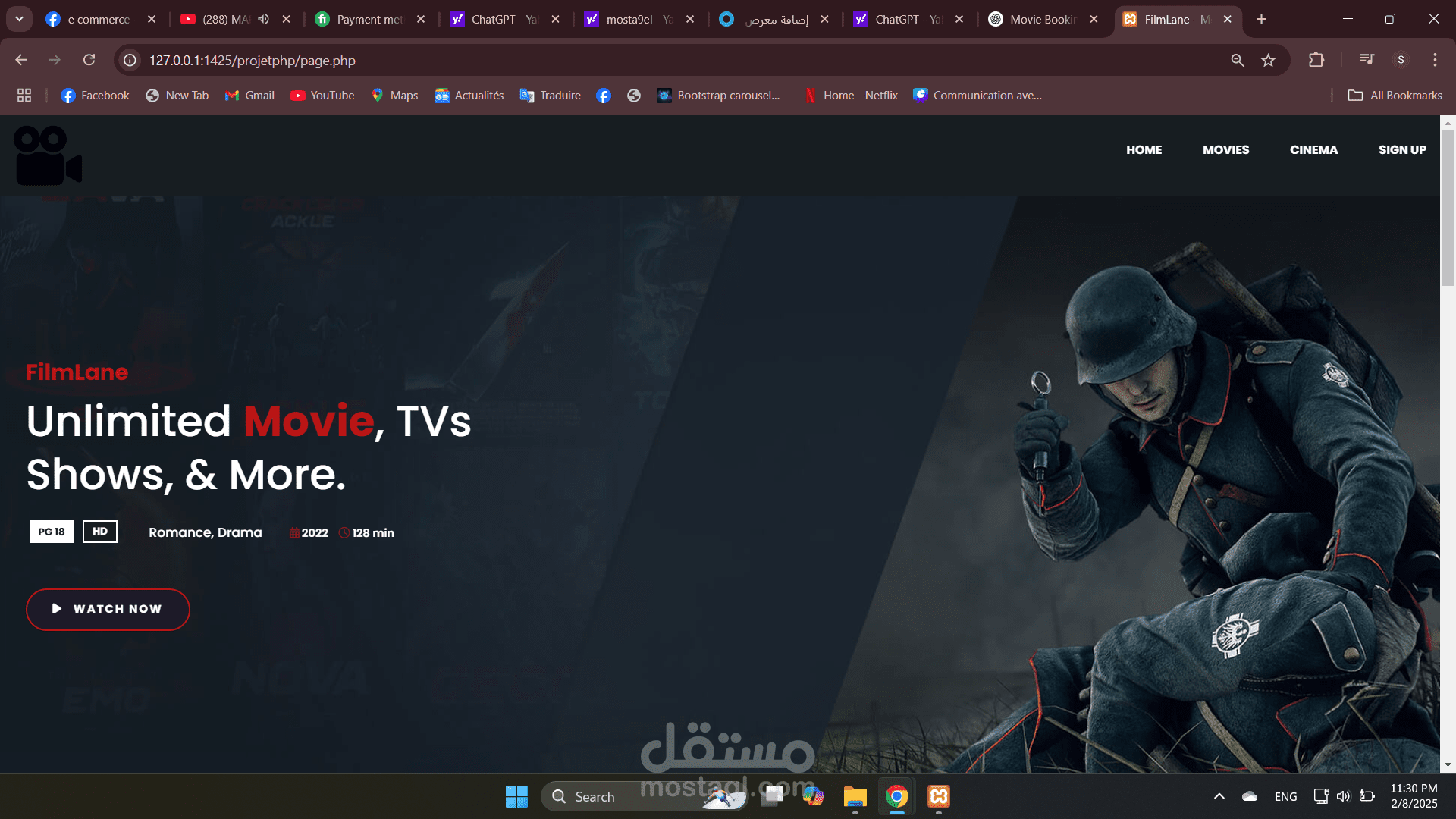Open the Extensions puzzle icon
Viewport: 1456px width, 819px height.
pyautogui.click(x=1316, y=60)
